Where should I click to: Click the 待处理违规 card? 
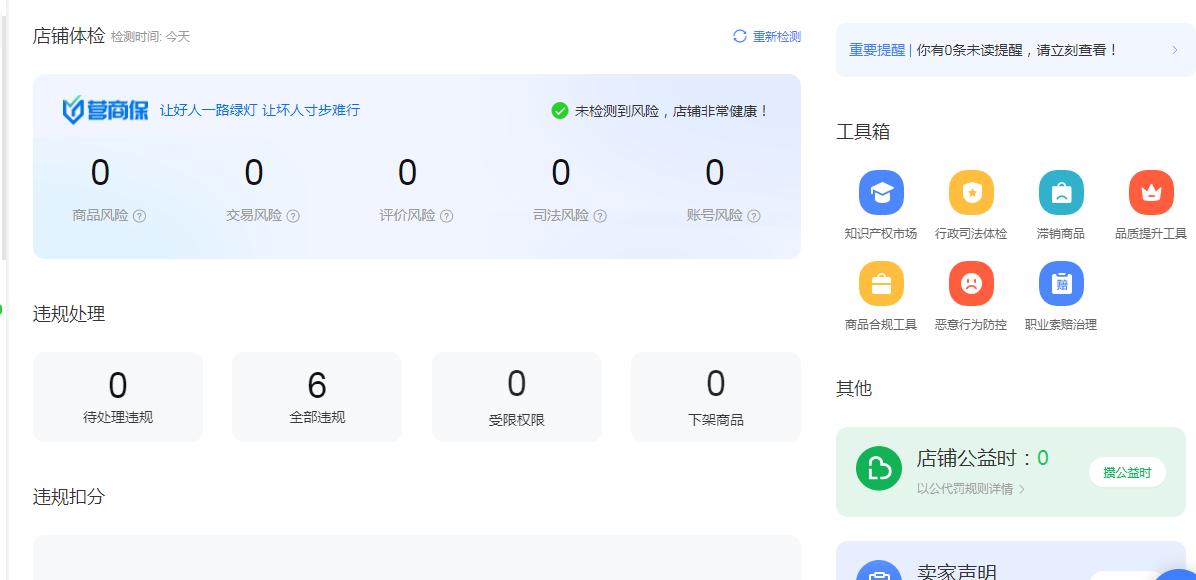point(118,395)
